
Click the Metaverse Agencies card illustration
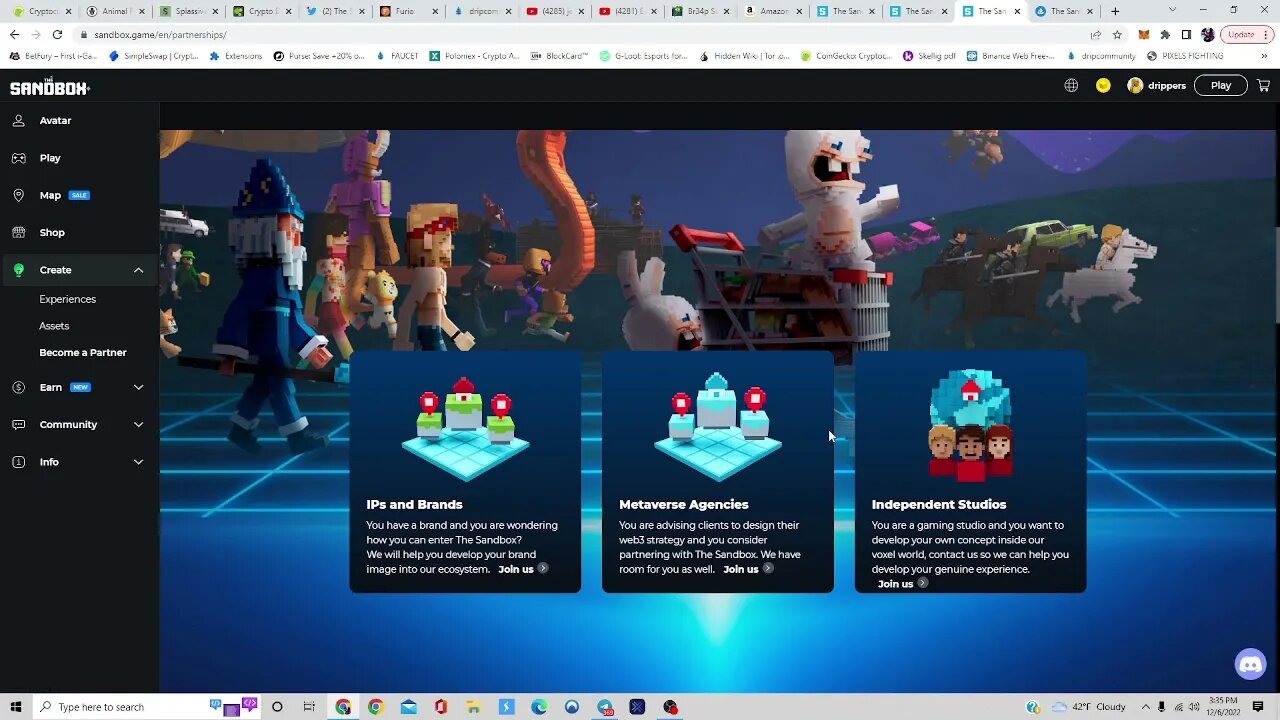tap(718, 427)
